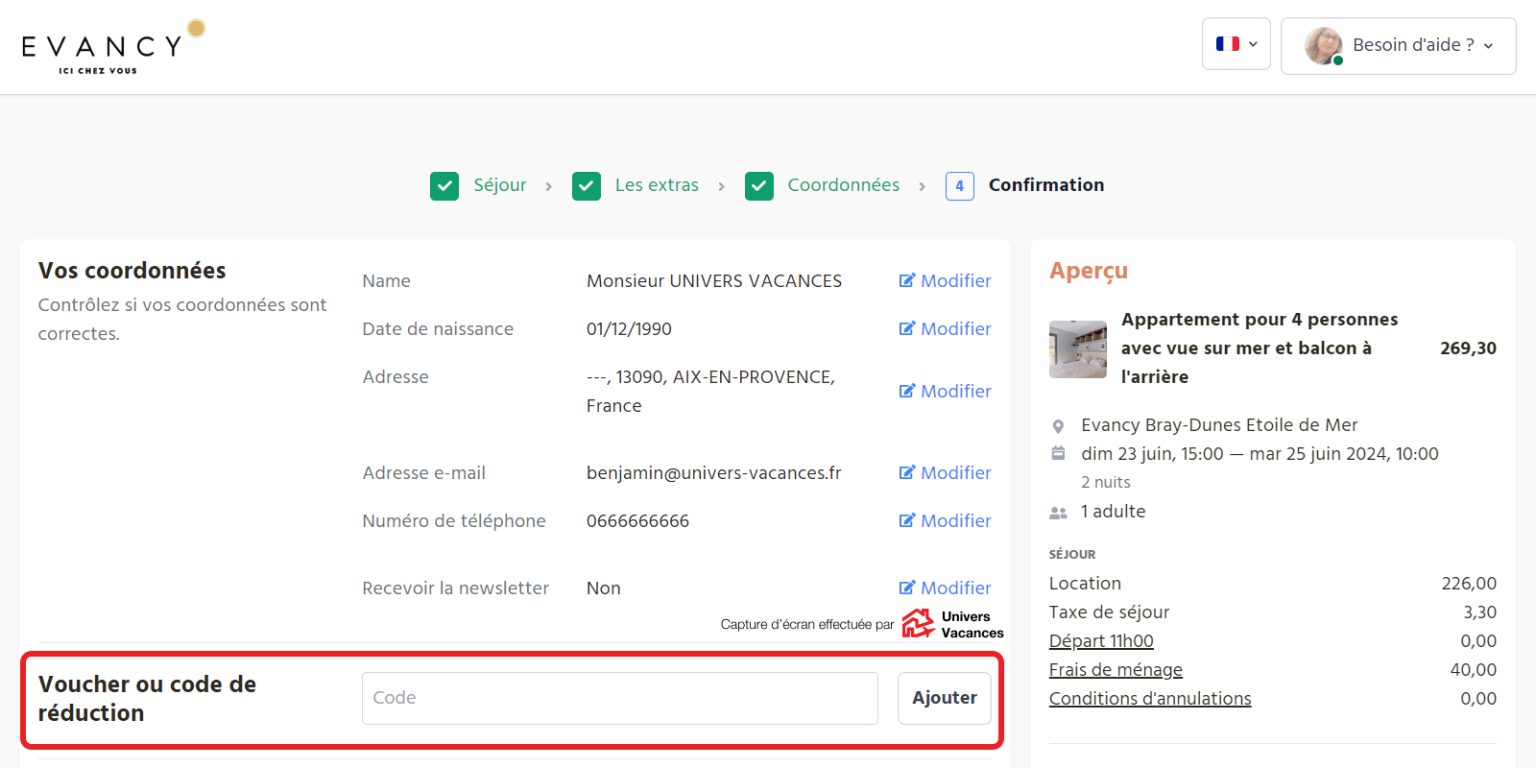1536x768 pixels.
Task: Click the green checkmark beside Coordonnées
Action: pyautogui.click(x=759, y=186)
